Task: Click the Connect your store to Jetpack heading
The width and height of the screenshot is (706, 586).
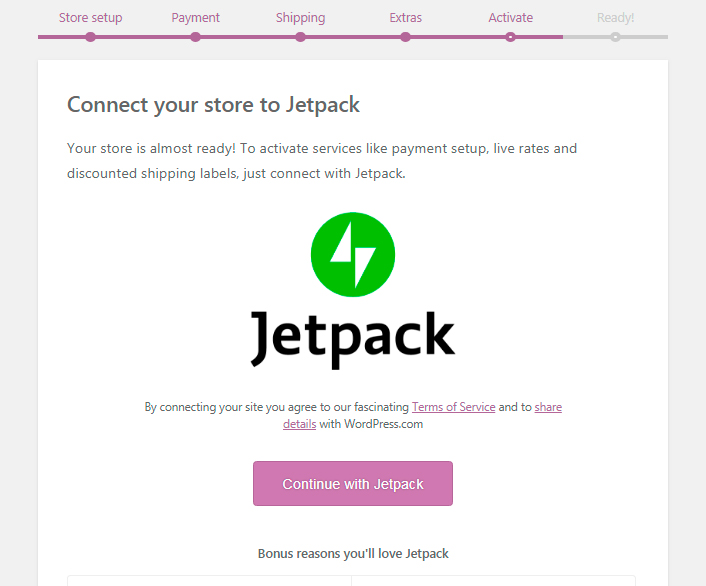Action: (x=213, y=105)
